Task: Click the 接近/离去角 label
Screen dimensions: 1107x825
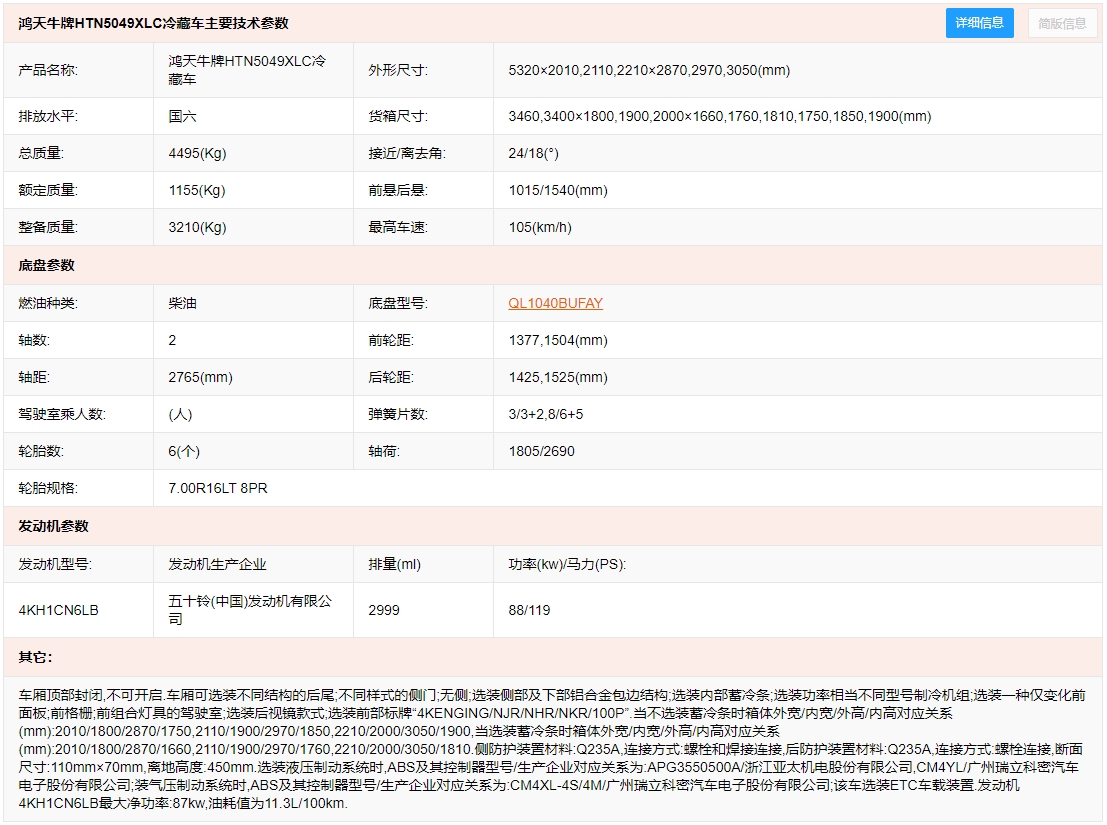Action: coord(407,153)
